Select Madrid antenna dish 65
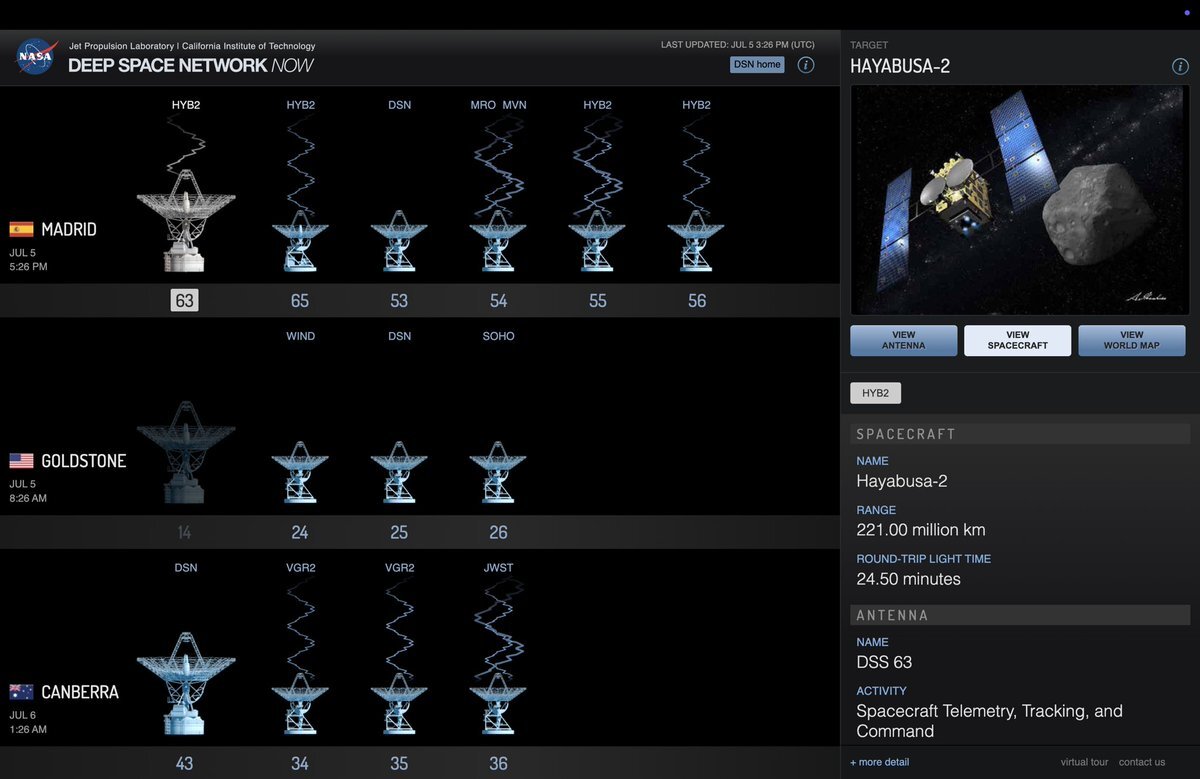This screenshot has width=1200, height=779. click(x=300, y=241)
